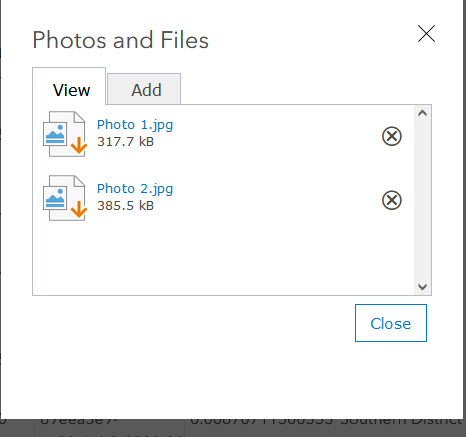Click the scrollbar down arrow in file list
The image size is (466, 437).
pyautogui.click(x=422, y=287)
